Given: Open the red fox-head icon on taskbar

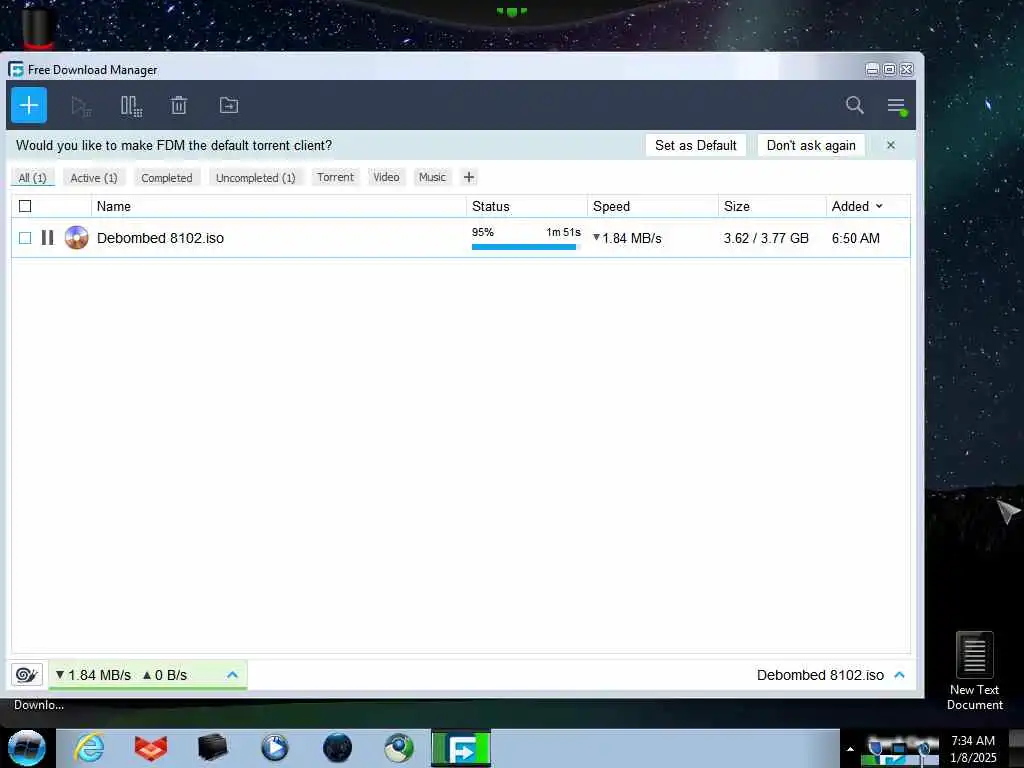Looking at the screenshot, I should tap(151, 748).
